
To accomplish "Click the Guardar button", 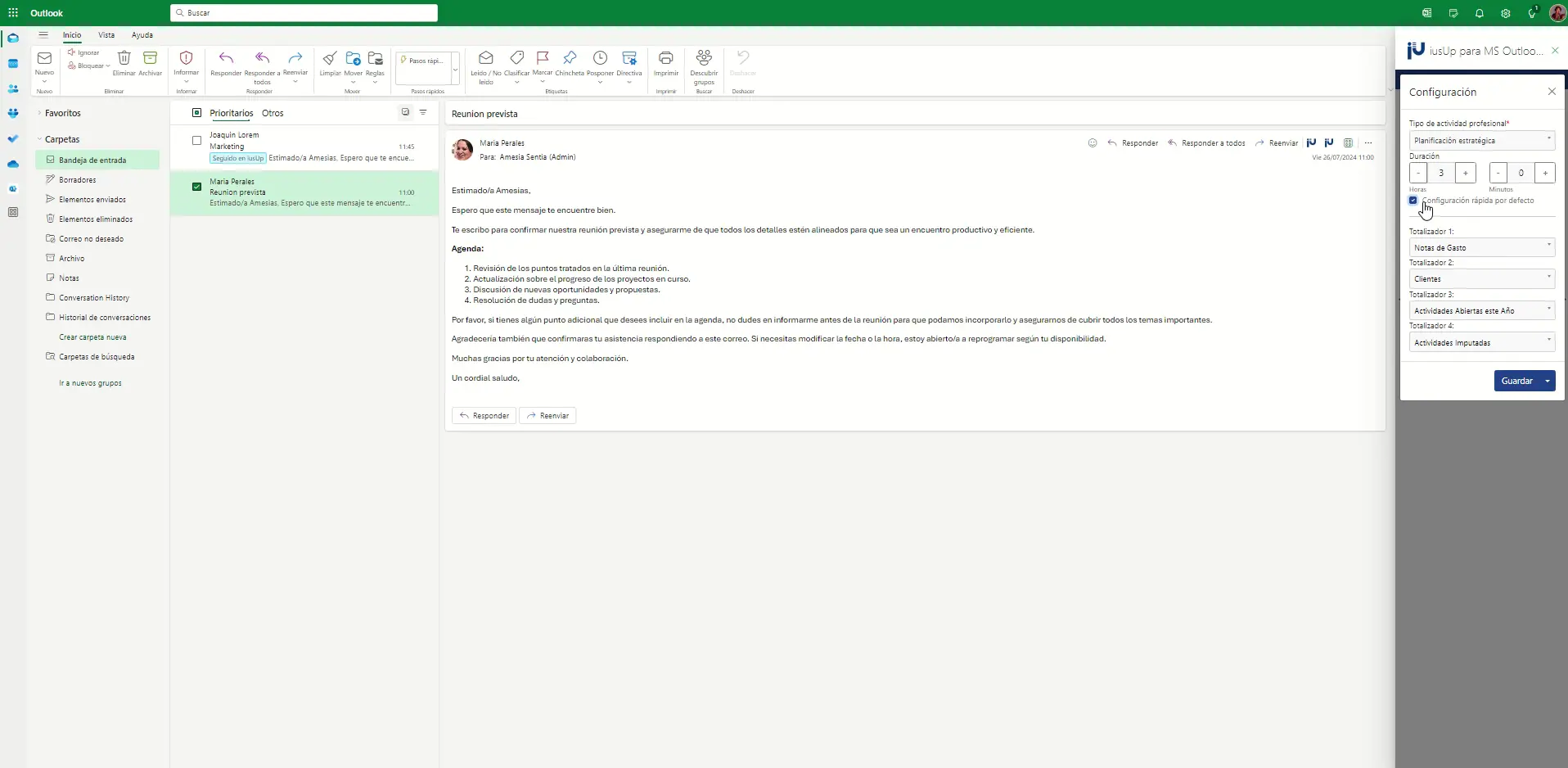I will pyautogui.click(x=1516, y=381).
